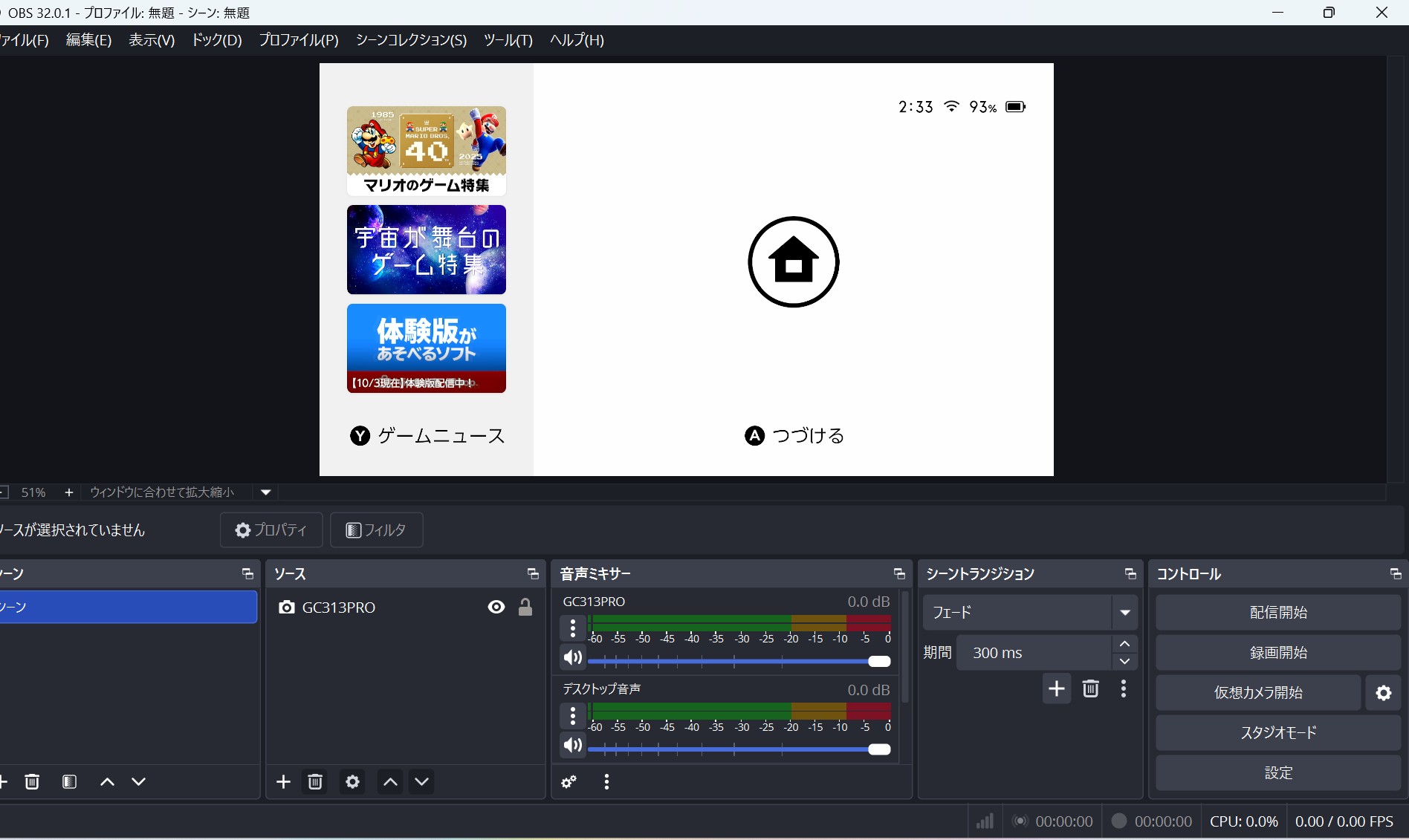The width and height of the screenshot is (1409, 840).
Task: Open virtual camera settings gear
Action: click(x=1383, y=693)
